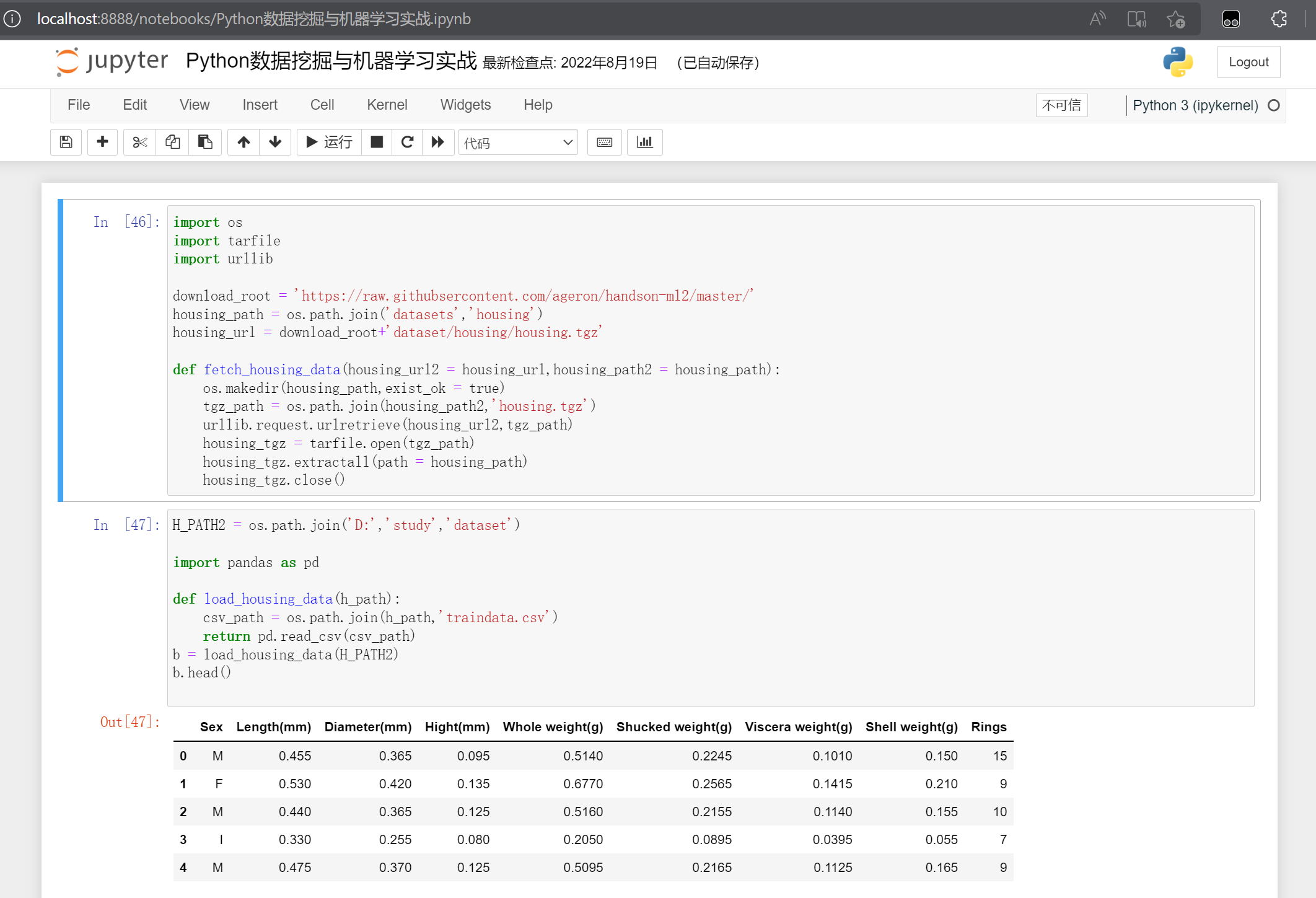Open the File menu
The width and height of the screenshot is (1316, 898).
click(79, 105)
